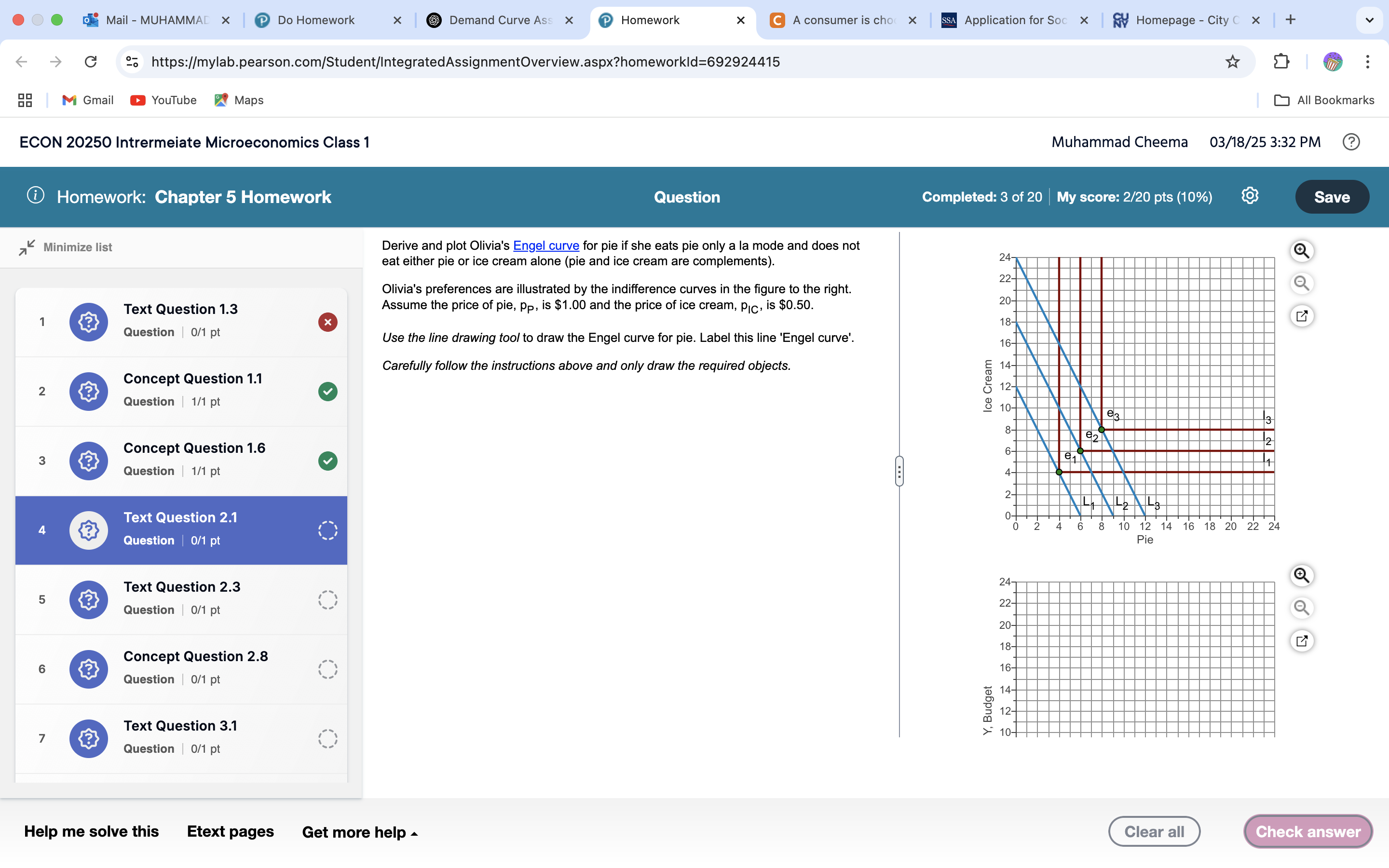Click the info icon beside Chapter 5 Homework
The image size is (1389, 868).
pos(36,195)
